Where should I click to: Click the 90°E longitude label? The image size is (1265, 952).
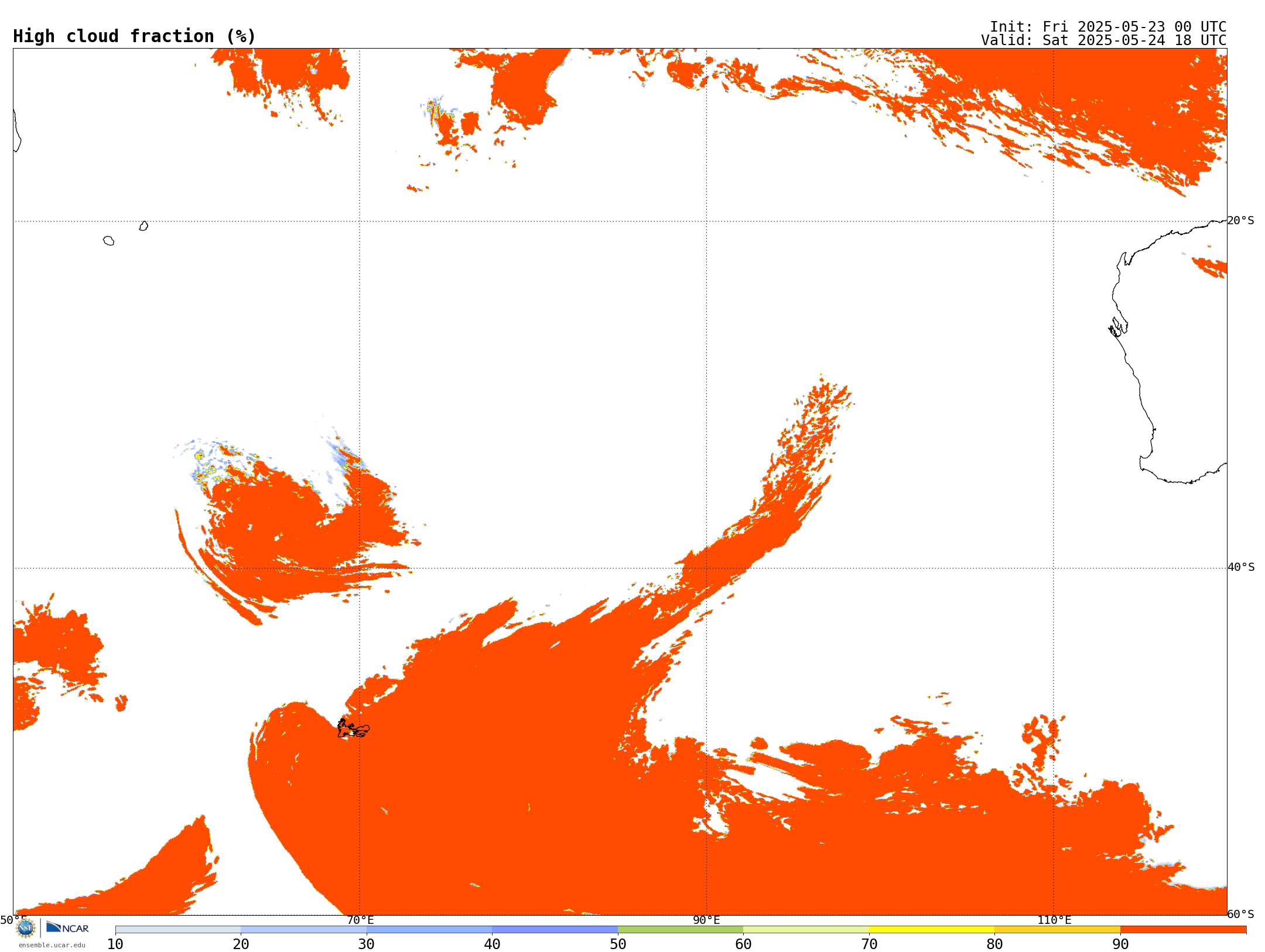coord(706,920)
